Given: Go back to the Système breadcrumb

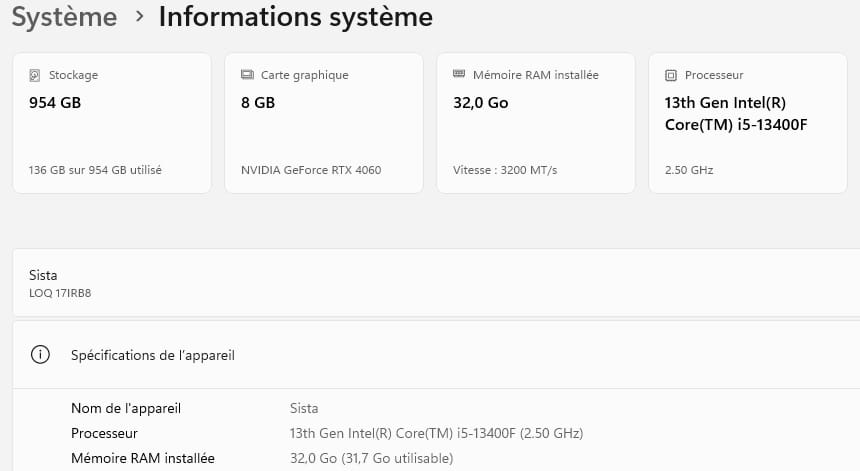Looking at the screenshot, I should pos(64,17).
